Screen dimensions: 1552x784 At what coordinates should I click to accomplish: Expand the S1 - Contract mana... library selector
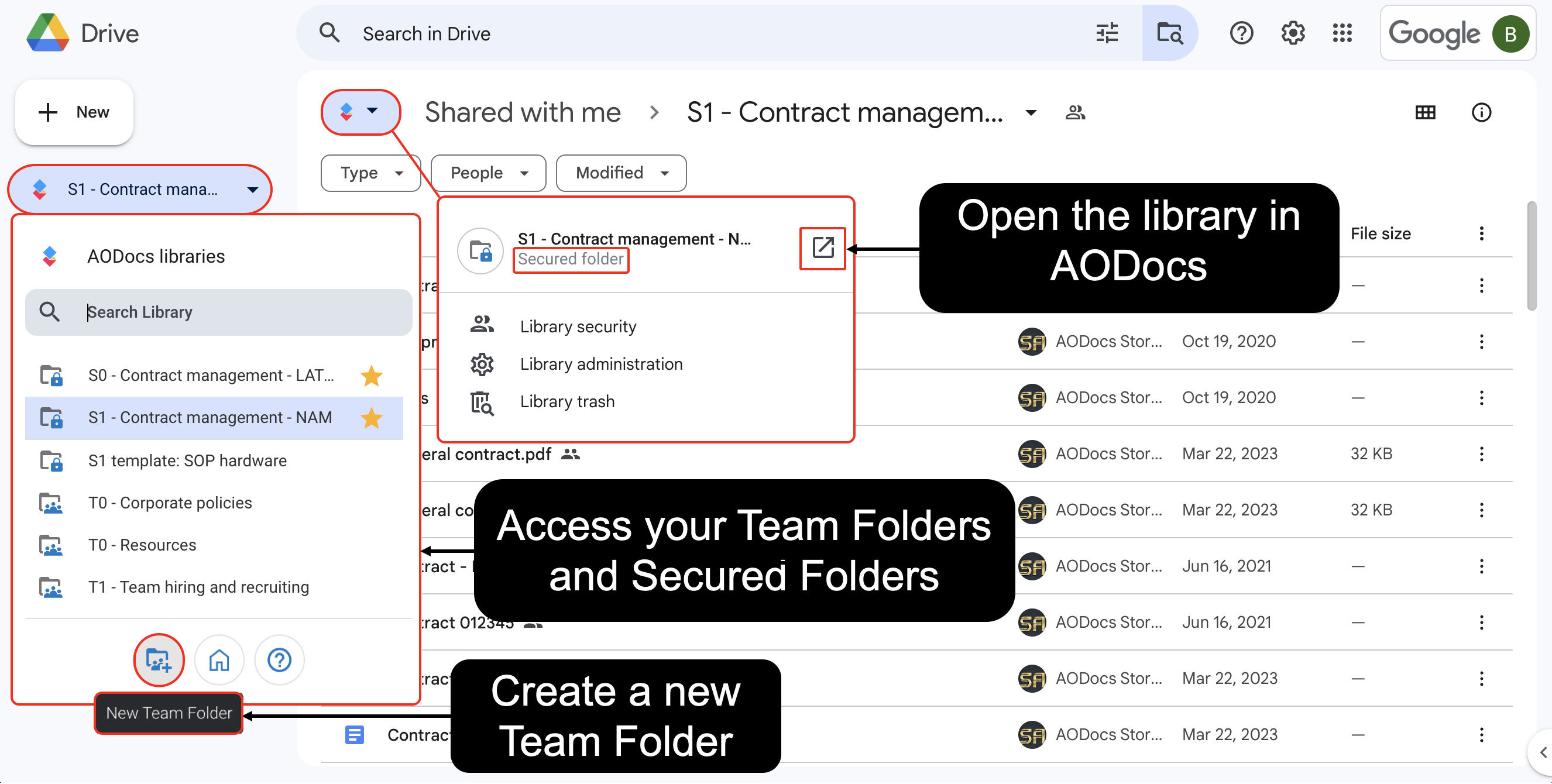click(x=140, y=190)
